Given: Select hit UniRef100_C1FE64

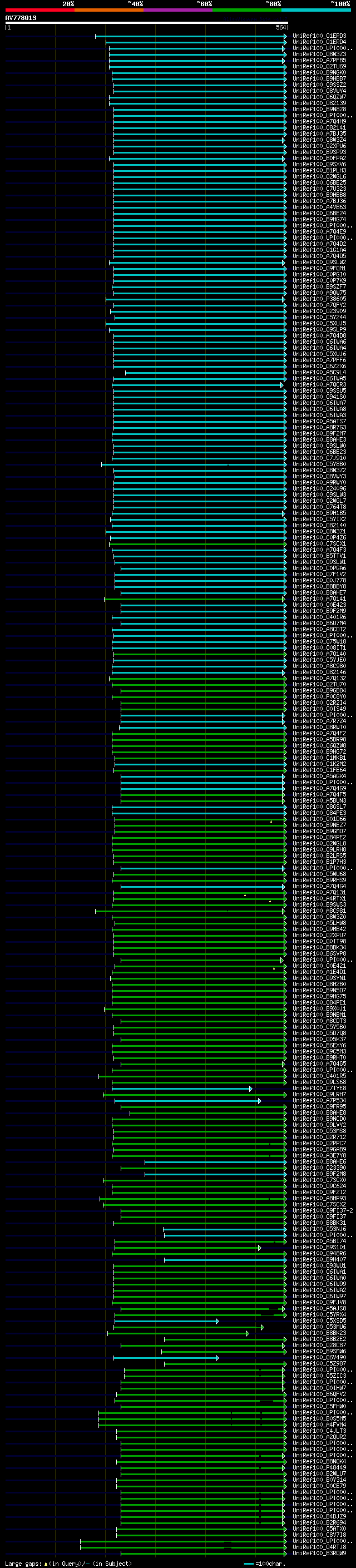Looking at the screenshot, I should pyautogui.click(x=319, y=770).
